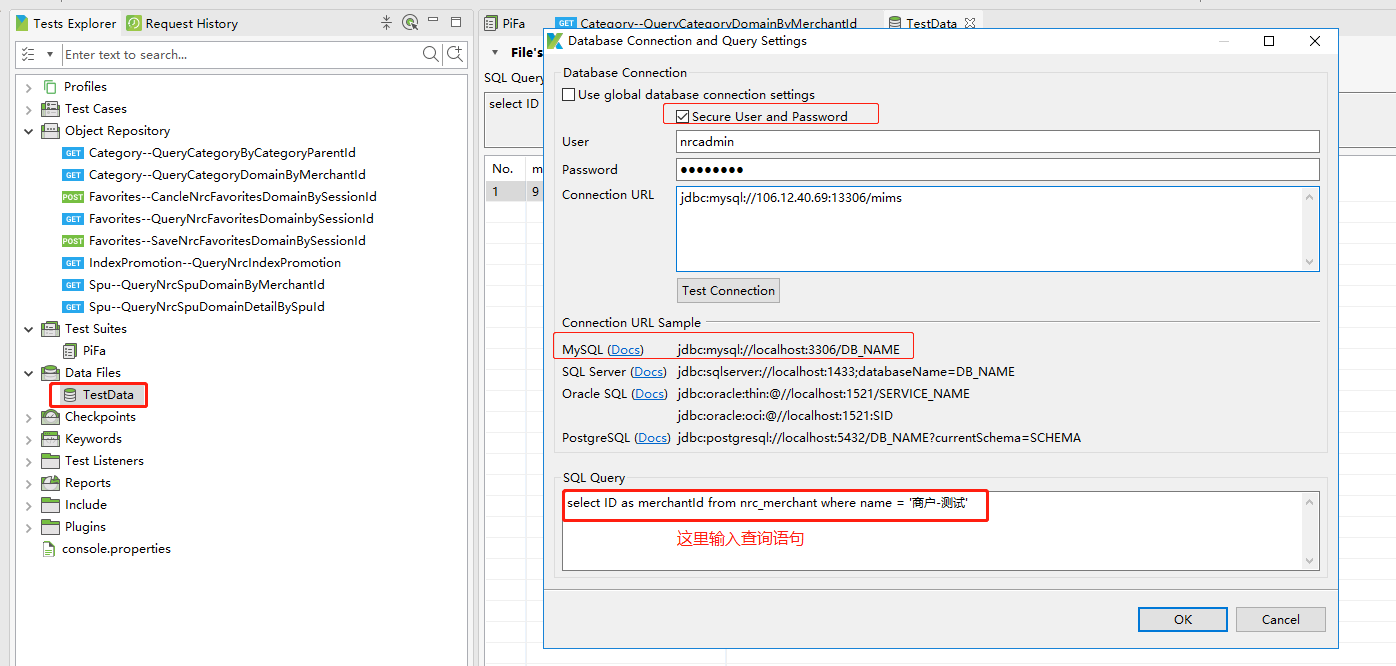Image resolution: width=1396 pixels, height=666 pixels.
Task: Click OK in the database settings dialog
Action: [x=1183, y=620]
